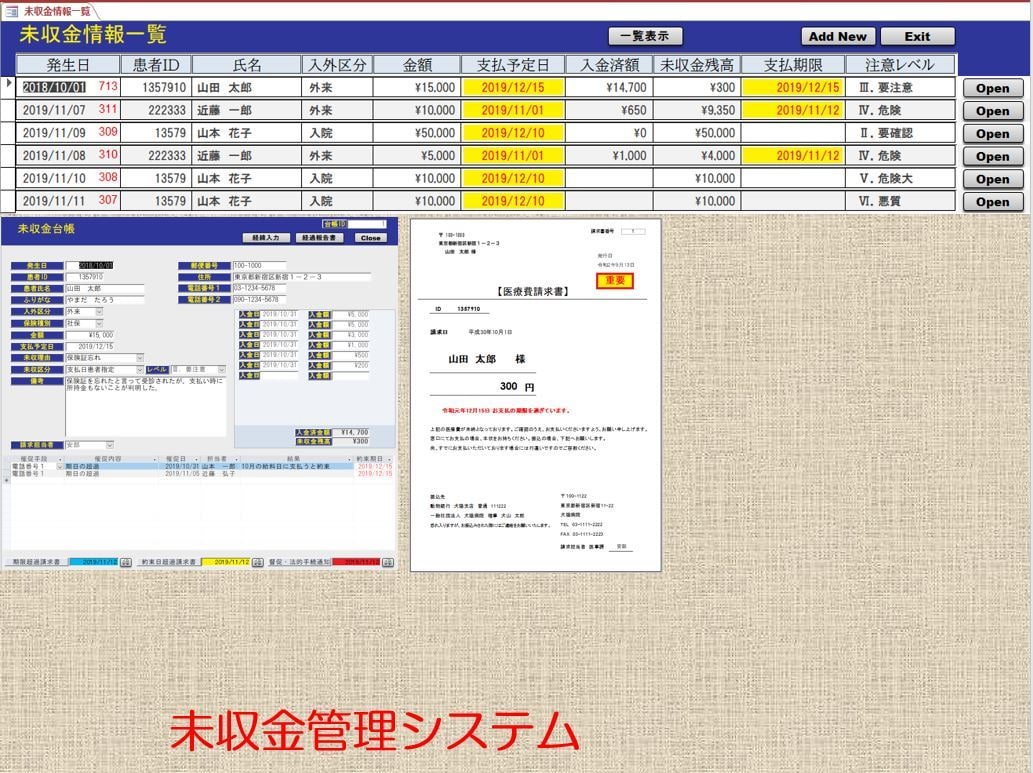The image size is (1033, 773).
Task: Click the print icon next to 督促・法的手続通知 date
Action: pyautogui.click(x=387, y=562)
